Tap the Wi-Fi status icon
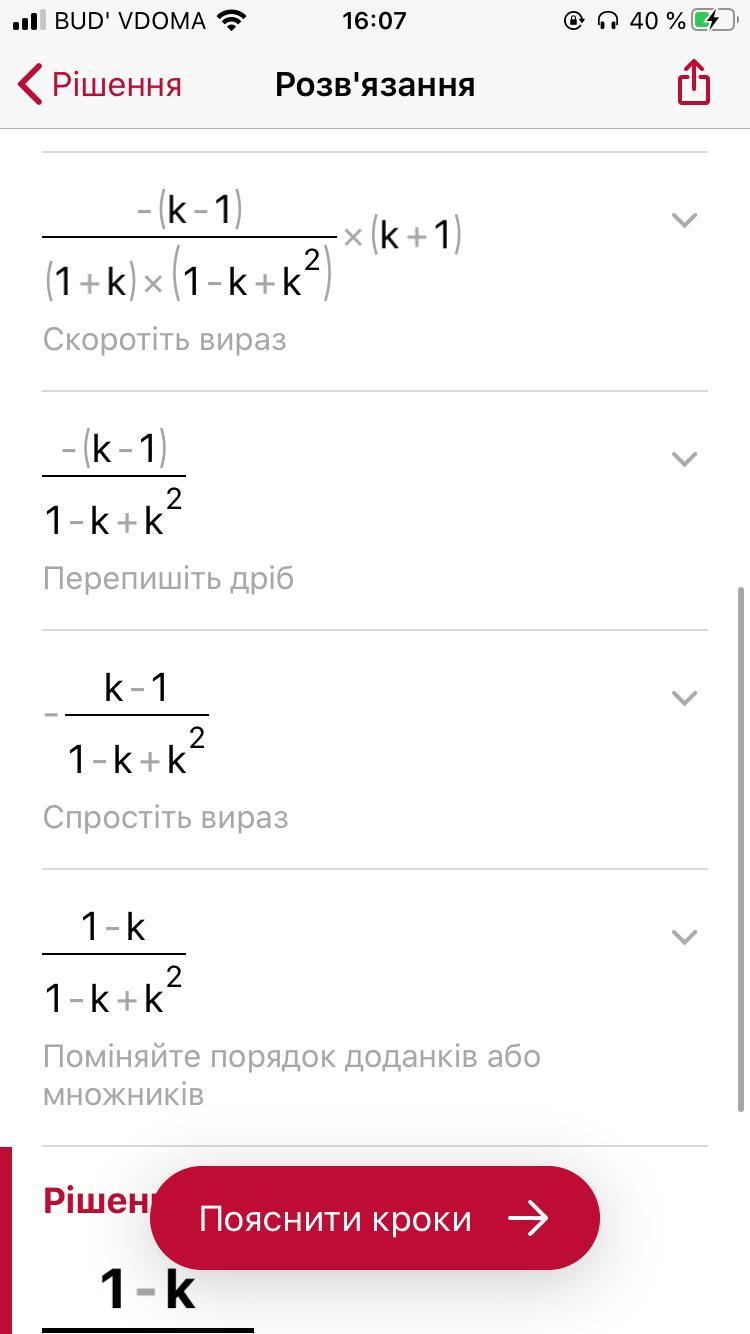The height and width of the screenshot is (1334, 750). (232, 20)
